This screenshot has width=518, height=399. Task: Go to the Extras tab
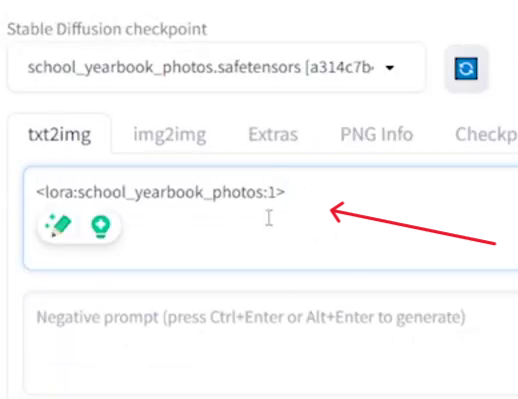[x=273, y=135]
